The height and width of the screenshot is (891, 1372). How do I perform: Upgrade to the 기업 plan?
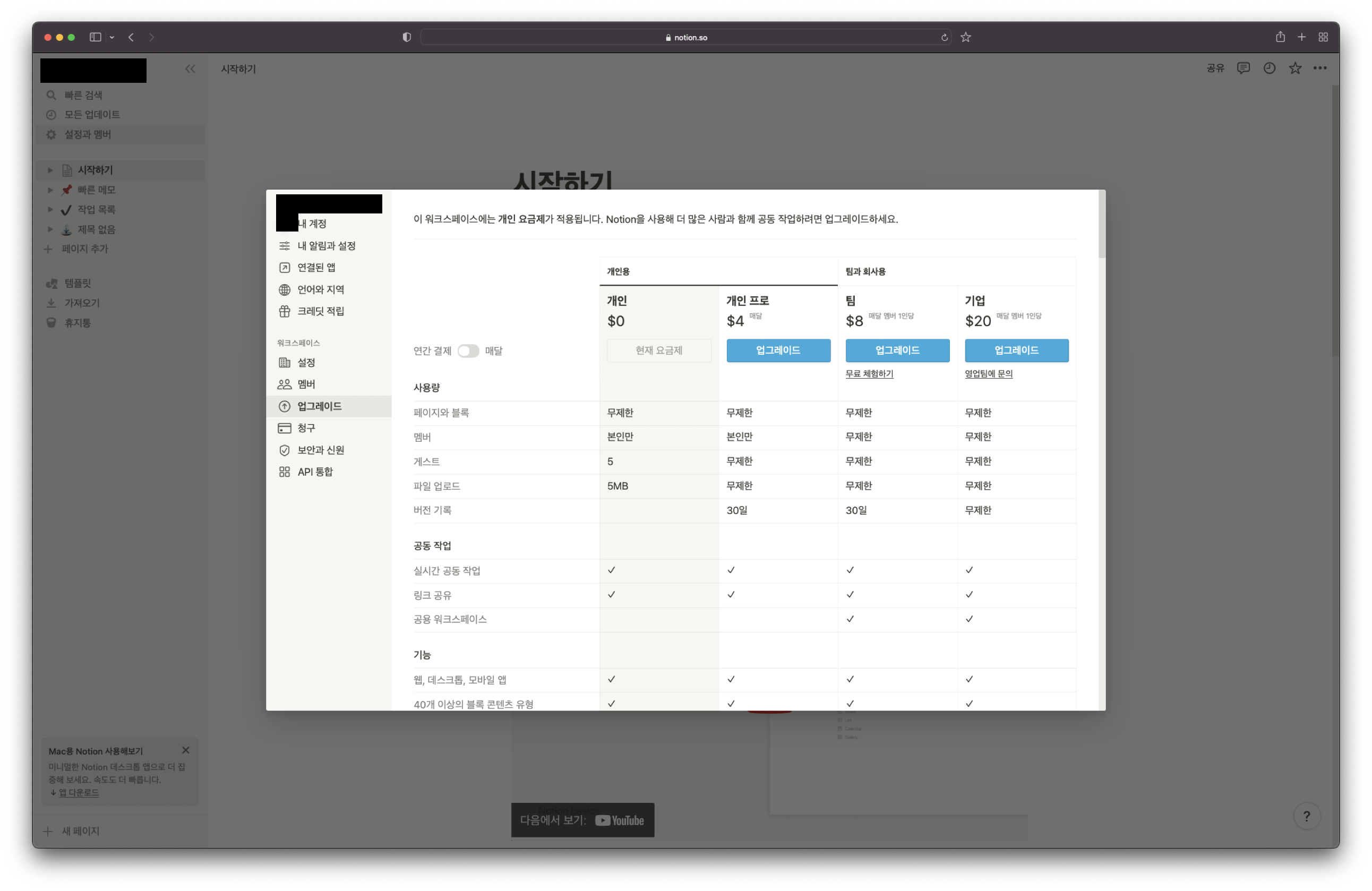point(1017,350)
